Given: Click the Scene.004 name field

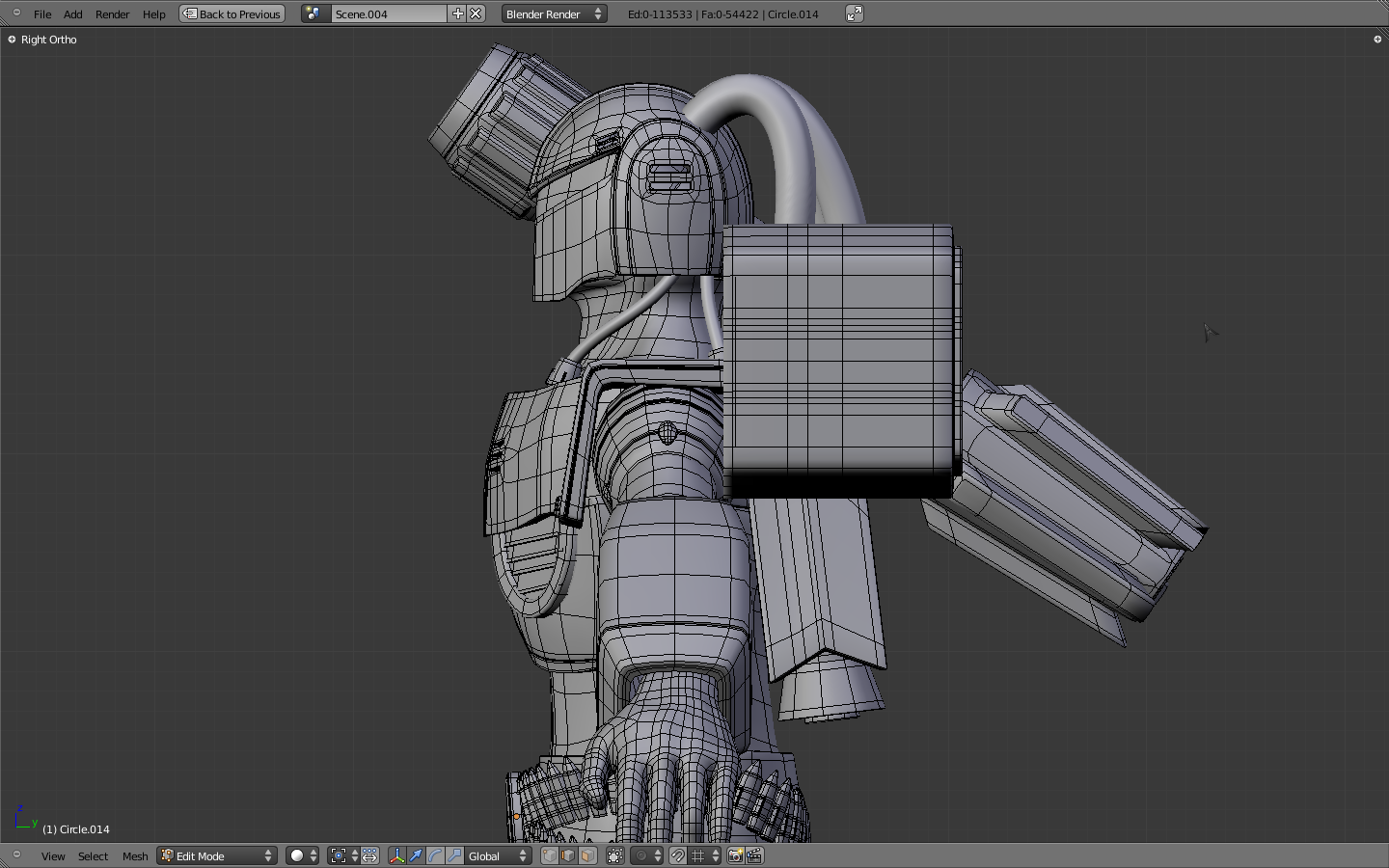Looking at the screenshot, I should click(389, 14).
